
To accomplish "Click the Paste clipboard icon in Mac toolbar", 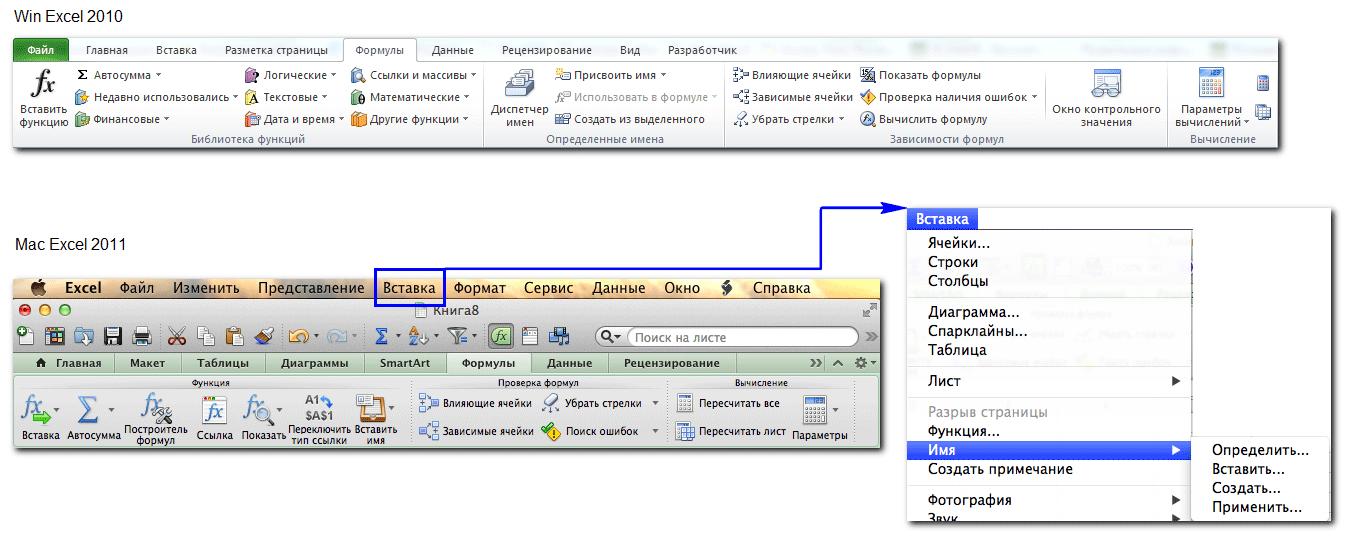I will (x=235, y=336).
